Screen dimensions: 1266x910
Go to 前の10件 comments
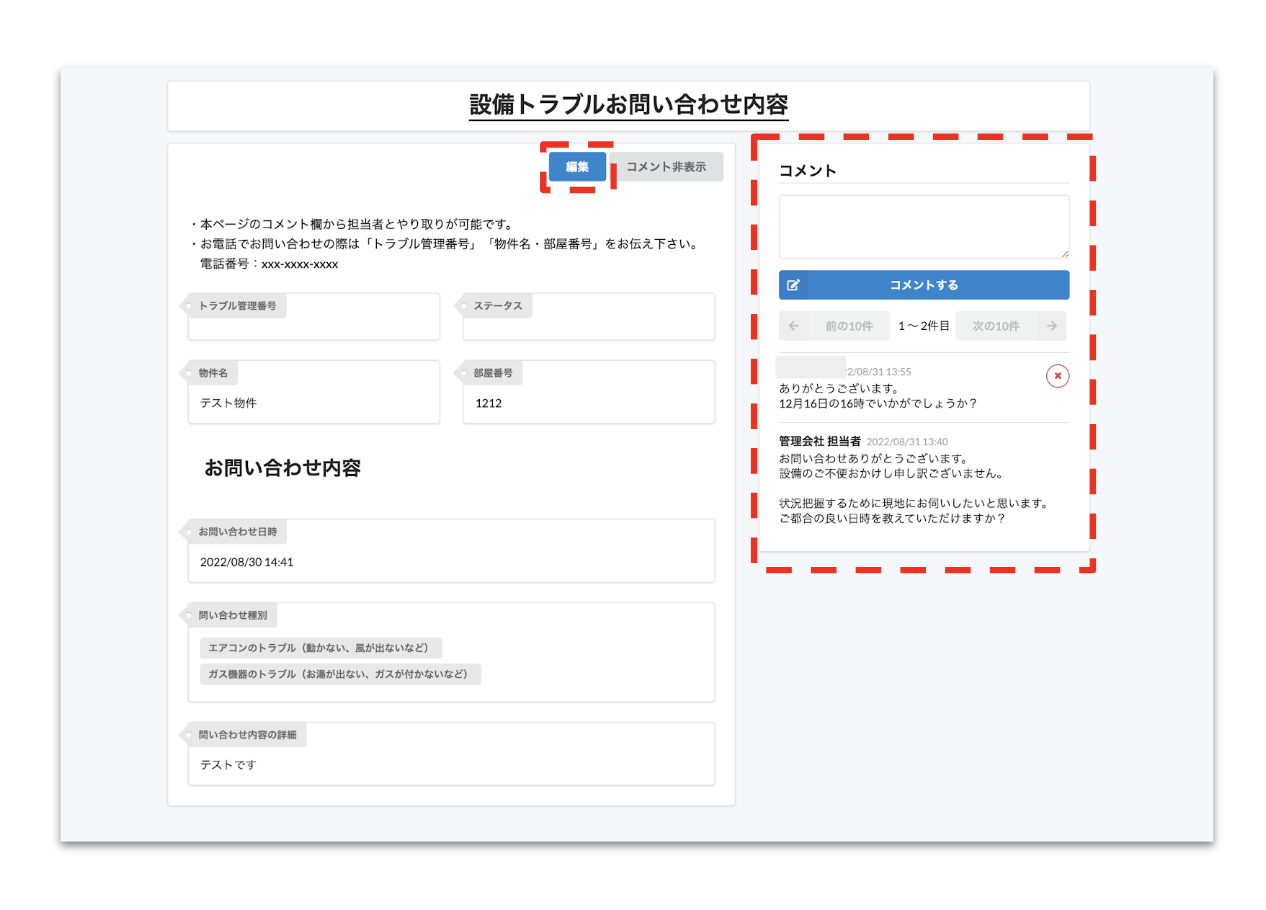click(849, 326)
